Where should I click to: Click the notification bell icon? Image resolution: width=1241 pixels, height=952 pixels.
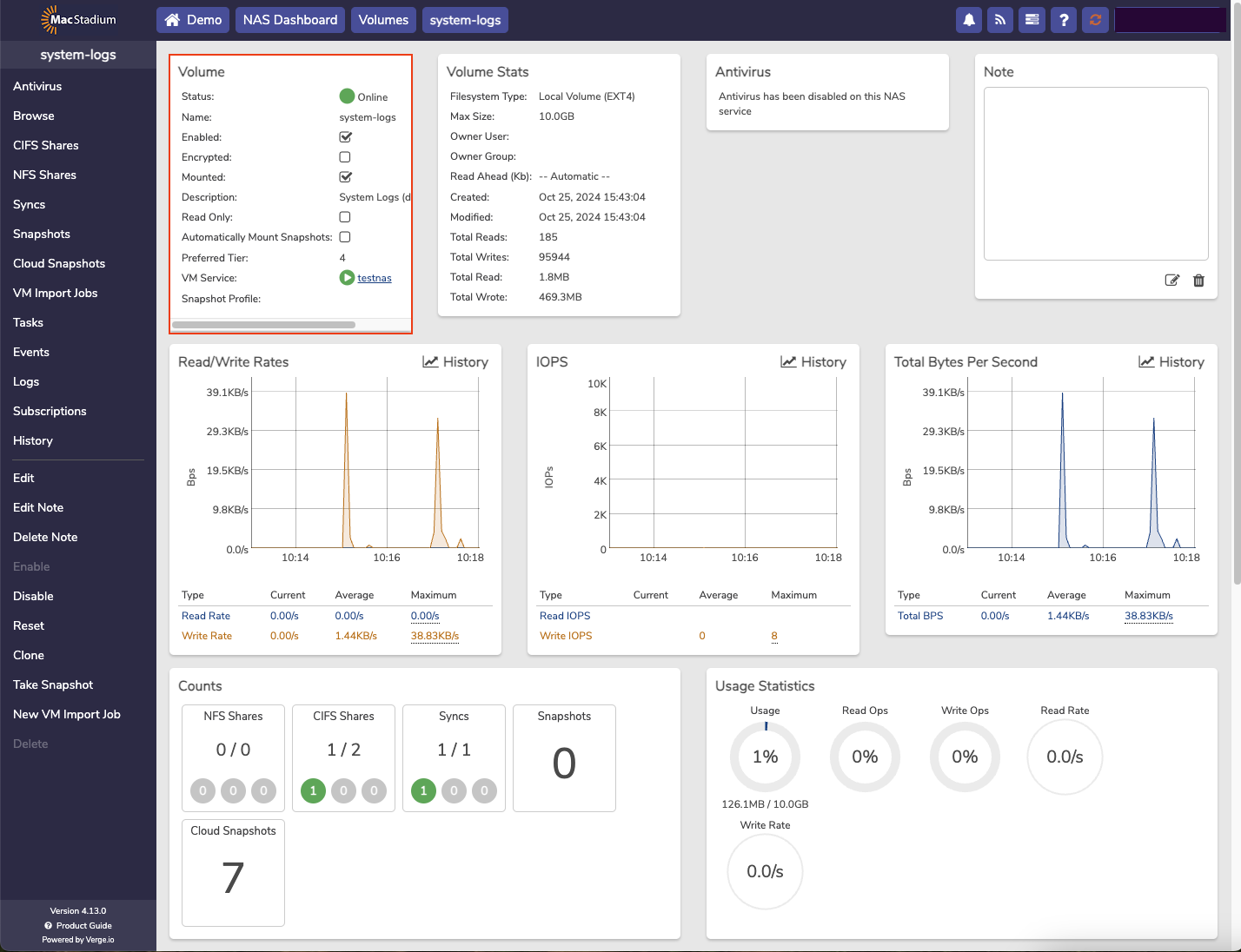[969, 19]
